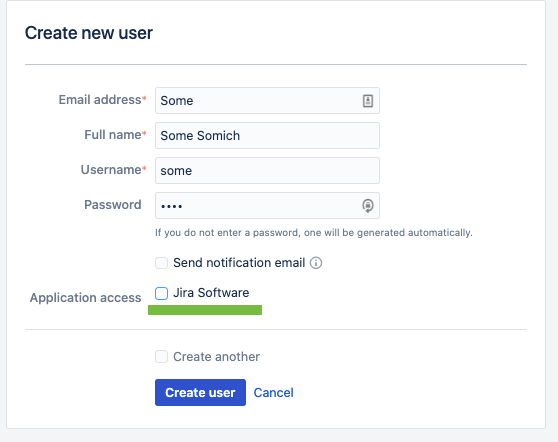Click inside the Password field
Screen dimensions: 558x442
267,205
